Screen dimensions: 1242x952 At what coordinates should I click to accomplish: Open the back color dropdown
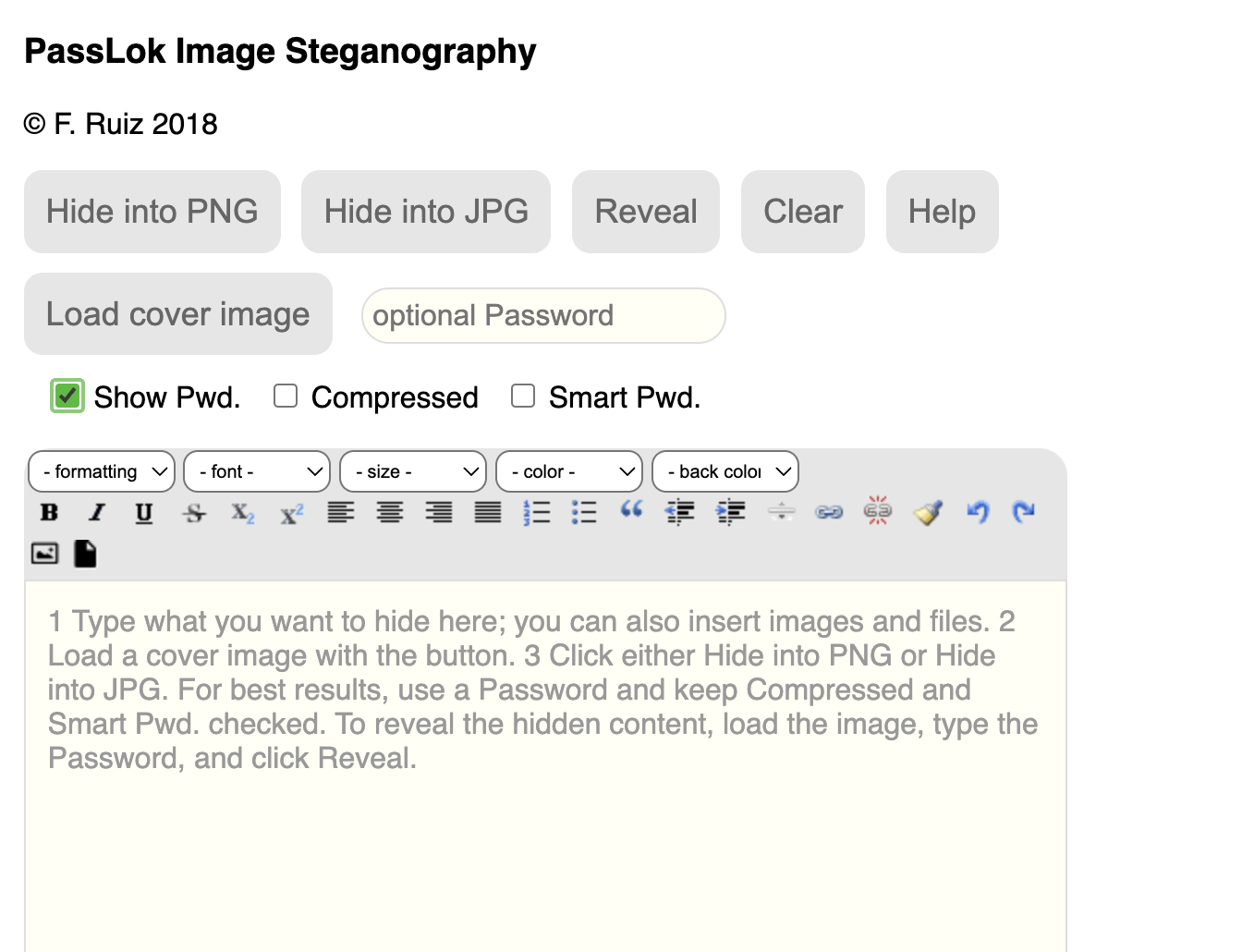click(x=725, y=471)
